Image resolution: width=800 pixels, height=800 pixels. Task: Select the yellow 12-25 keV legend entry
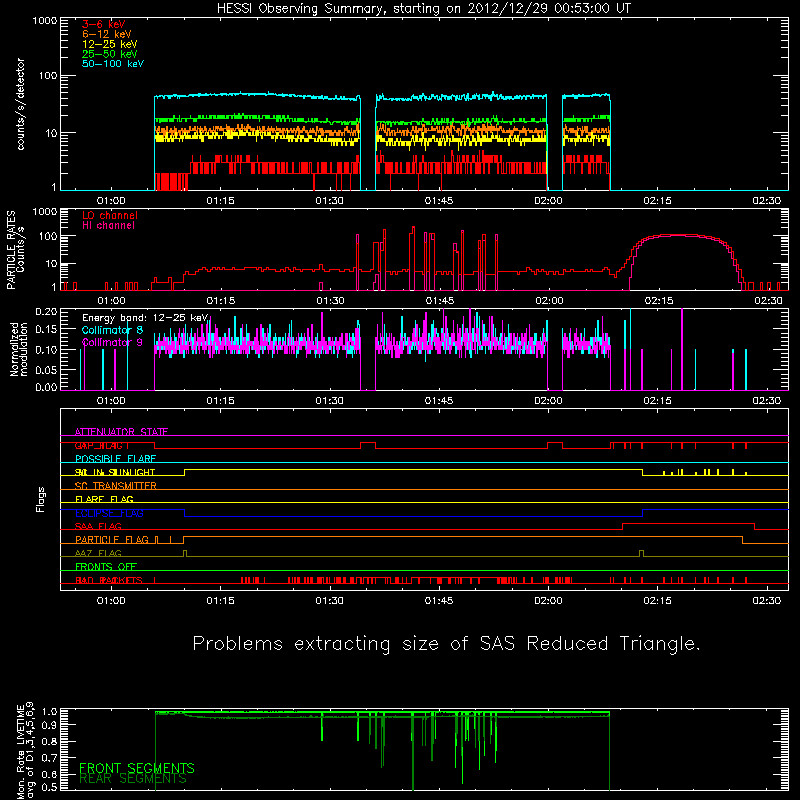click(110, 44)
